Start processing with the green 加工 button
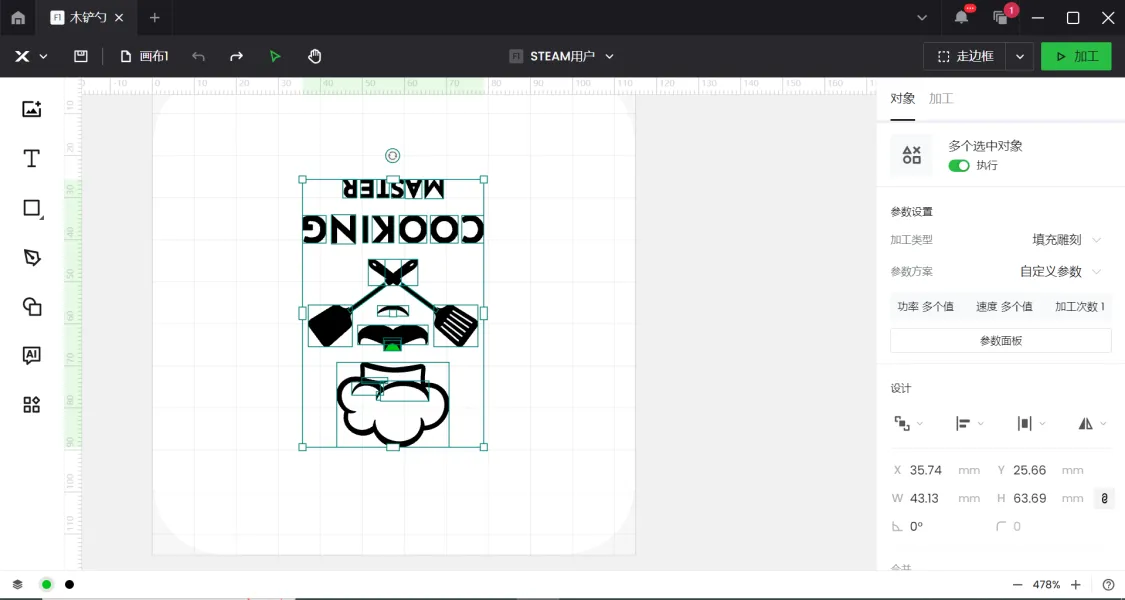The image size is (1125, 600). click(x=1076, y=57)
